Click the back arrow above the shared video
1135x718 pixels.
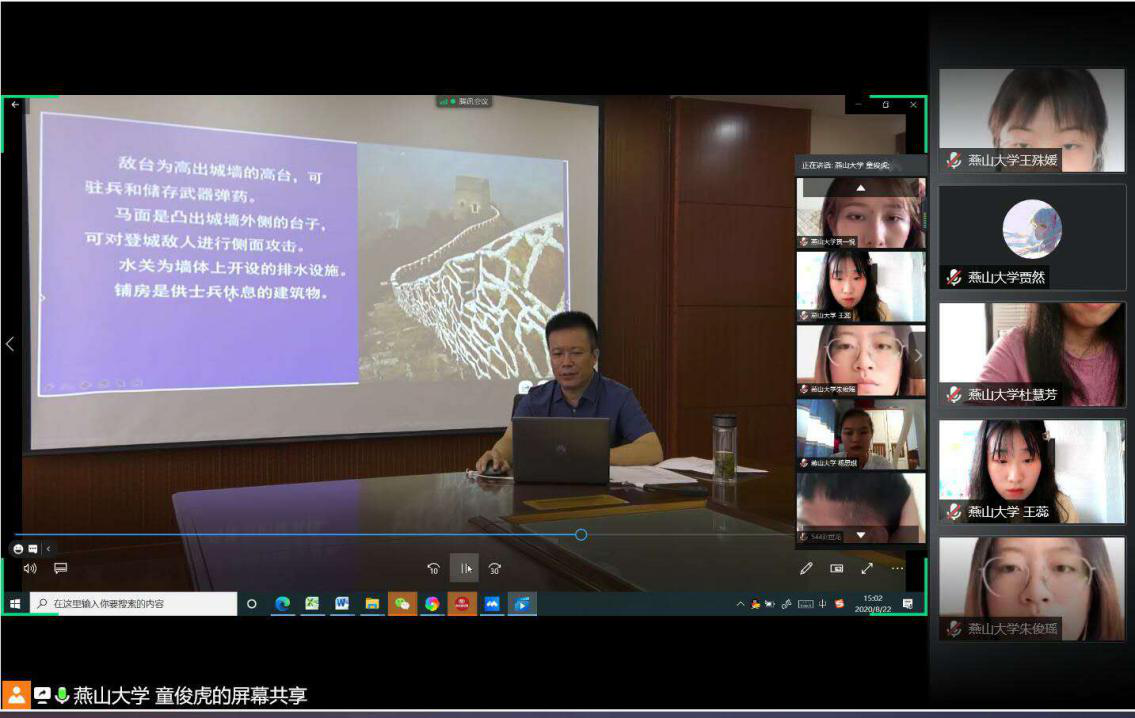(x=15, y=104)
